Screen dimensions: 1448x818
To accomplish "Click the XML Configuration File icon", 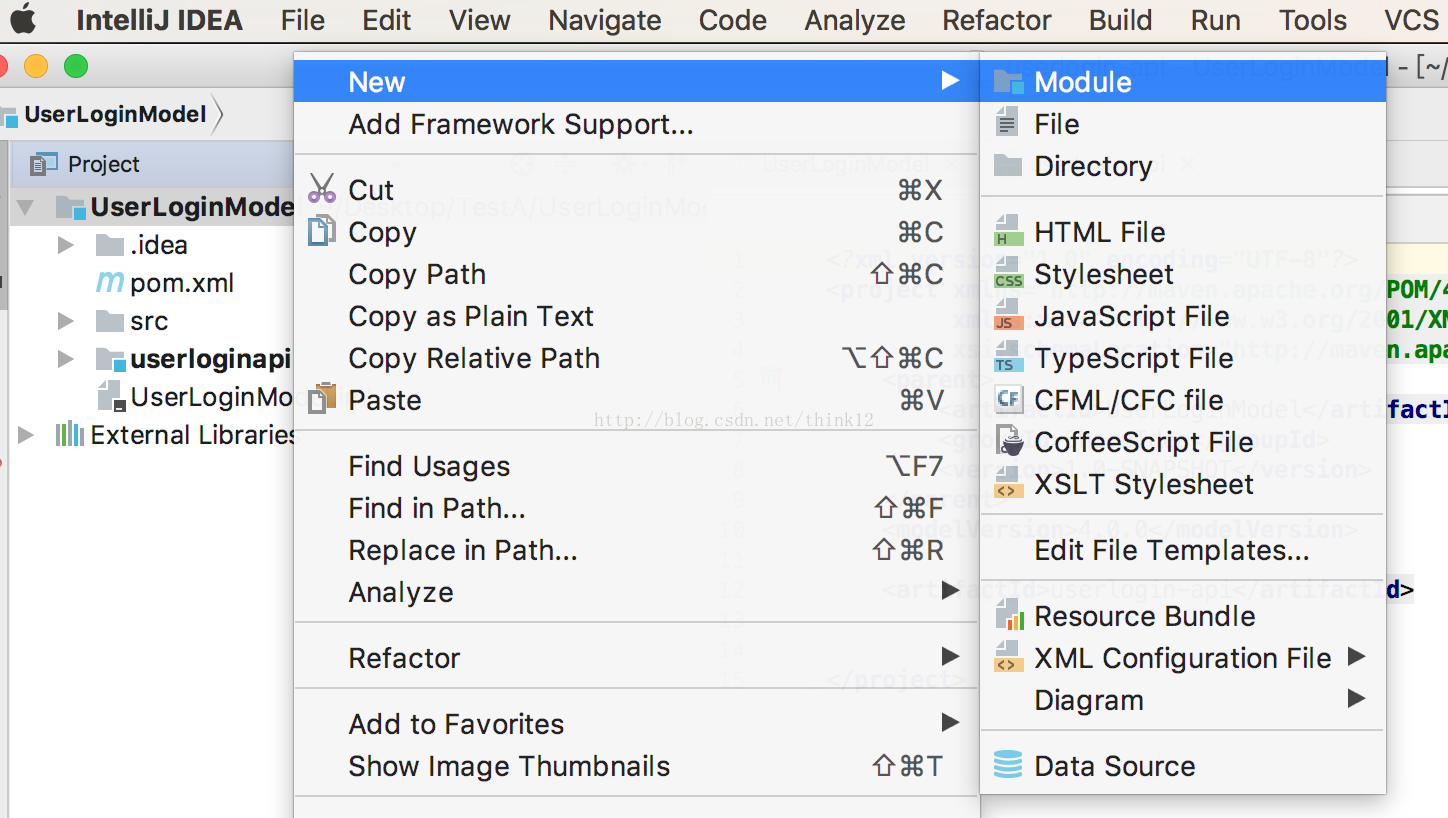I will 1008,658.
